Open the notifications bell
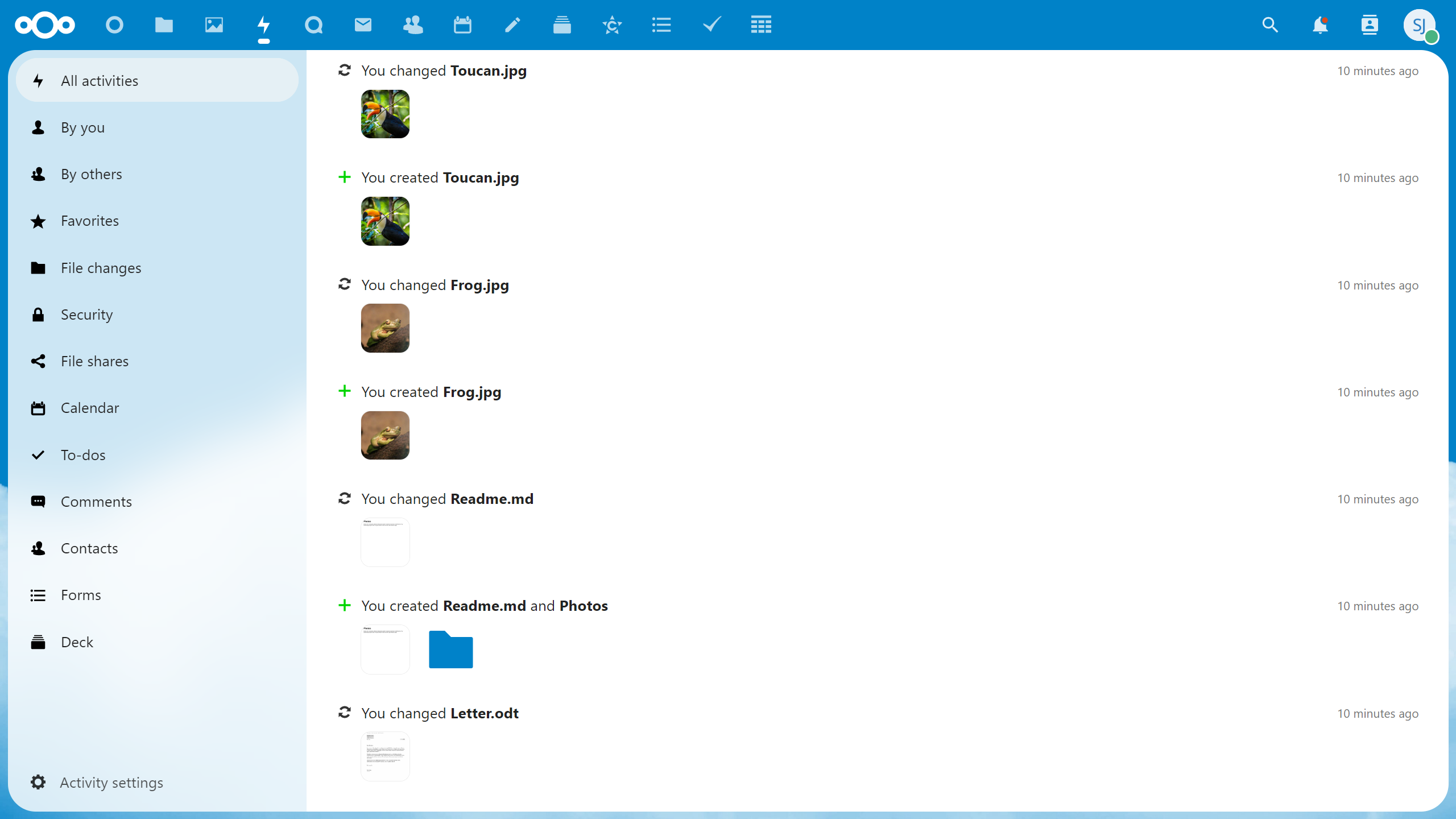Viewport: 1456px width, 819px height. tap(1319, 25)
